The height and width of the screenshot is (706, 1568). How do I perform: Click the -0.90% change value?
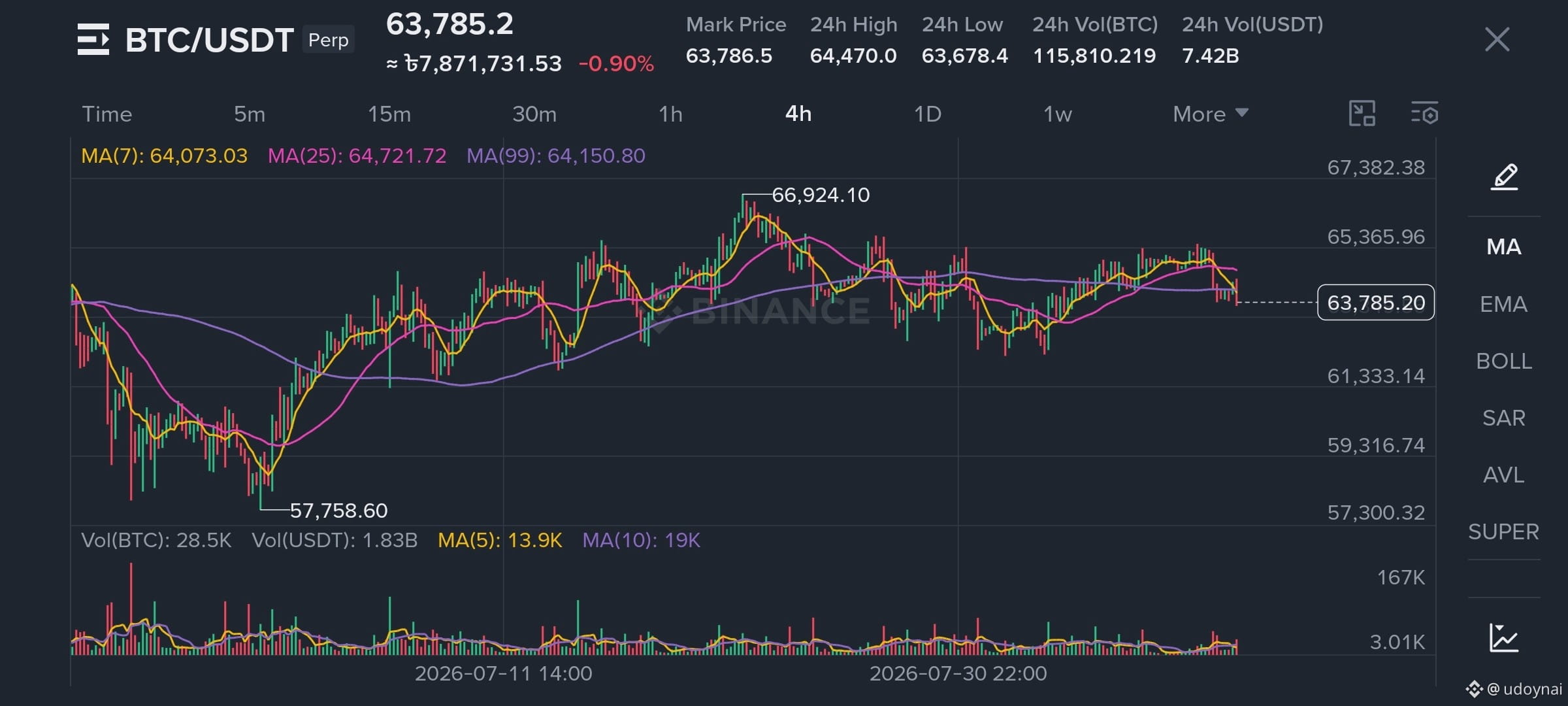[x=616, y=63]
